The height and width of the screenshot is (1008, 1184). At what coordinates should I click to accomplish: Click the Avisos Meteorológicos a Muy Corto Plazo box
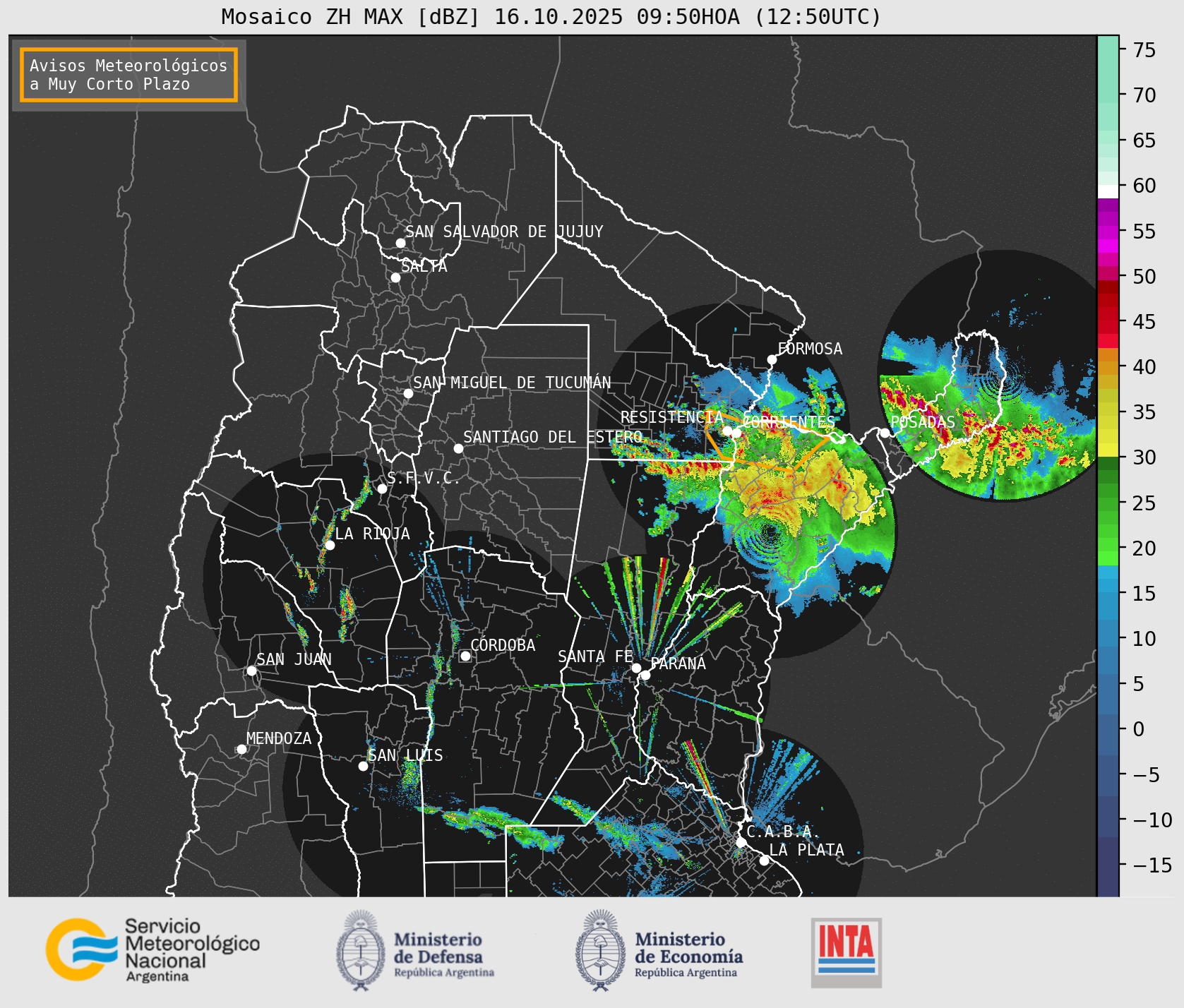128,75
